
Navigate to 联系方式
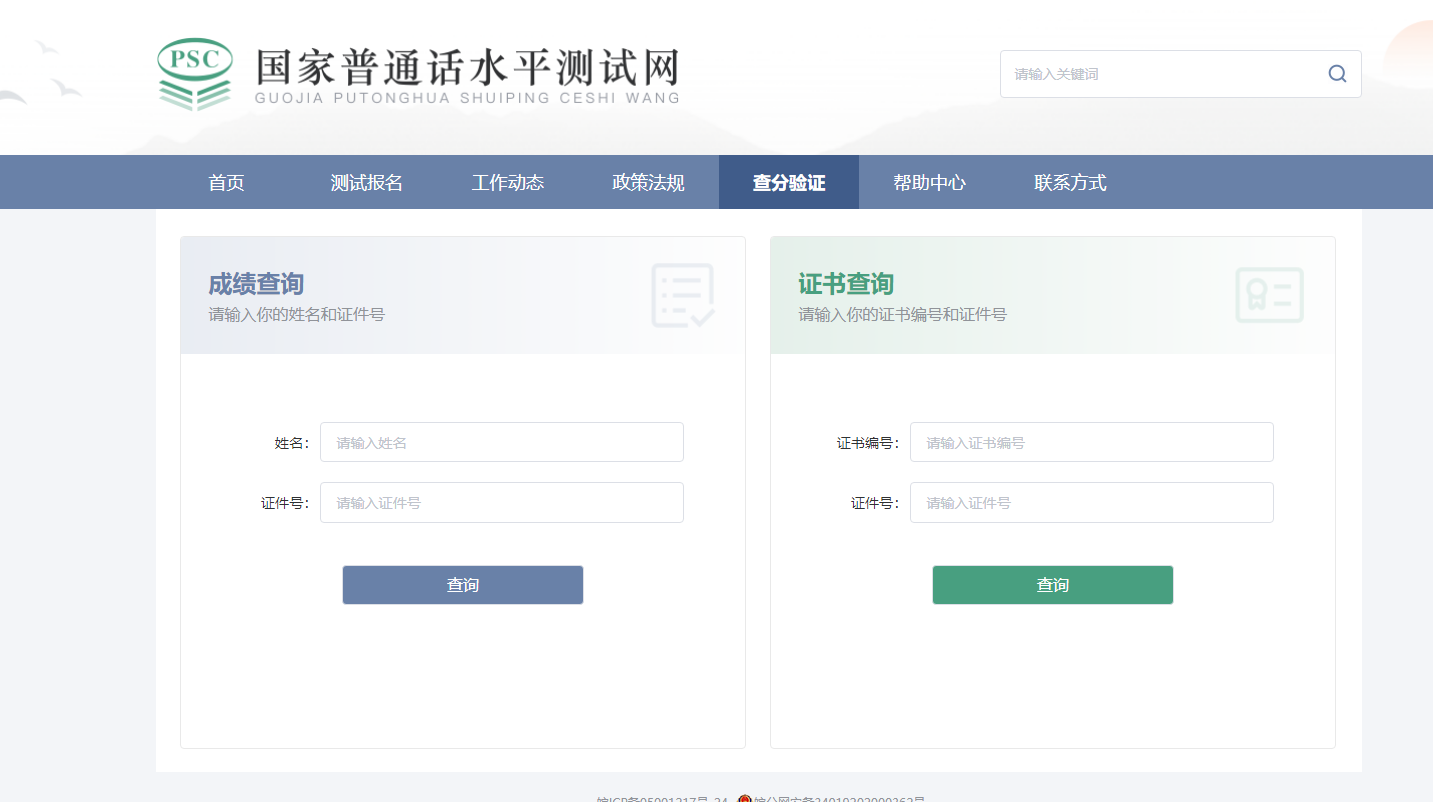pyautogui.click(x=1070, y=183)
